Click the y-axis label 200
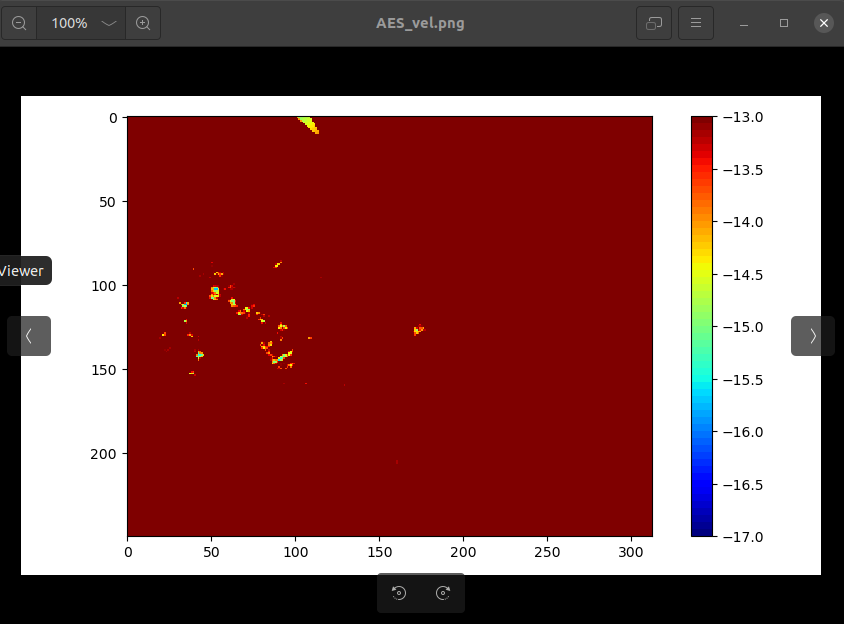844x624 pixels. 103,454
